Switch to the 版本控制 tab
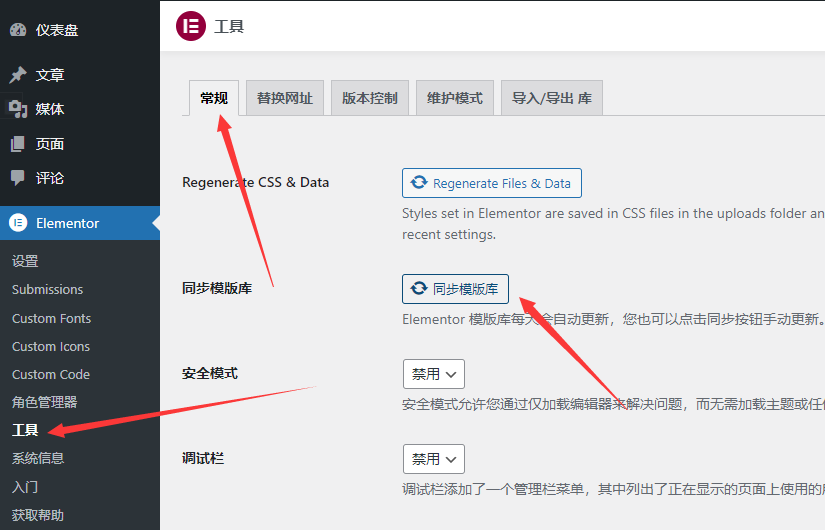Viewport: 825px width, 530px height. coord(370,98)
